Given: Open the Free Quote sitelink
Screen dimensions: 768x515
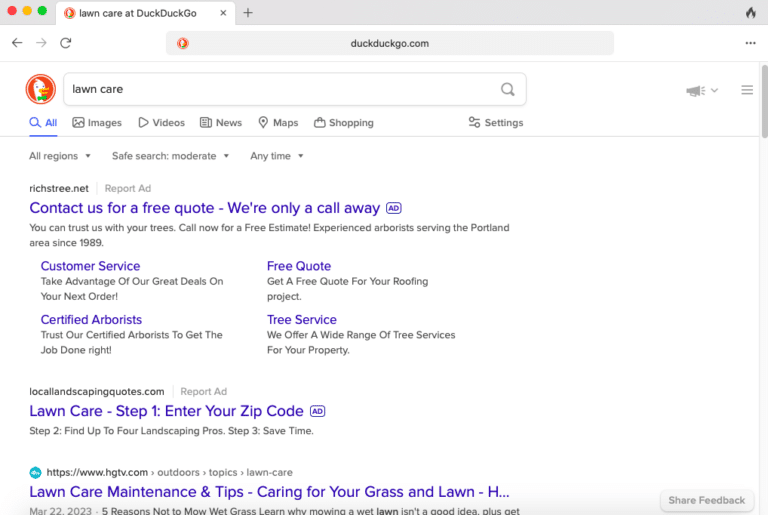Looking at the screenshot, I should 299,266.
